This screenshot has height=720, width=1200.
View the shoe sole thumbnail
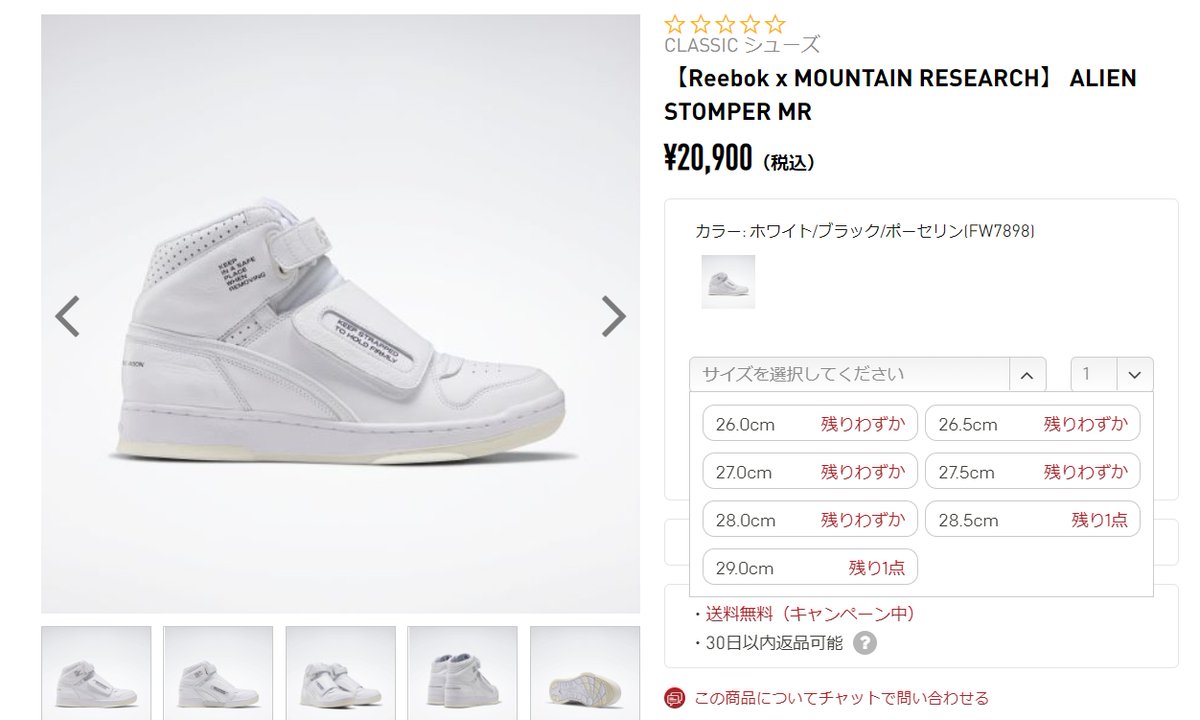click(x=585, y=673)
